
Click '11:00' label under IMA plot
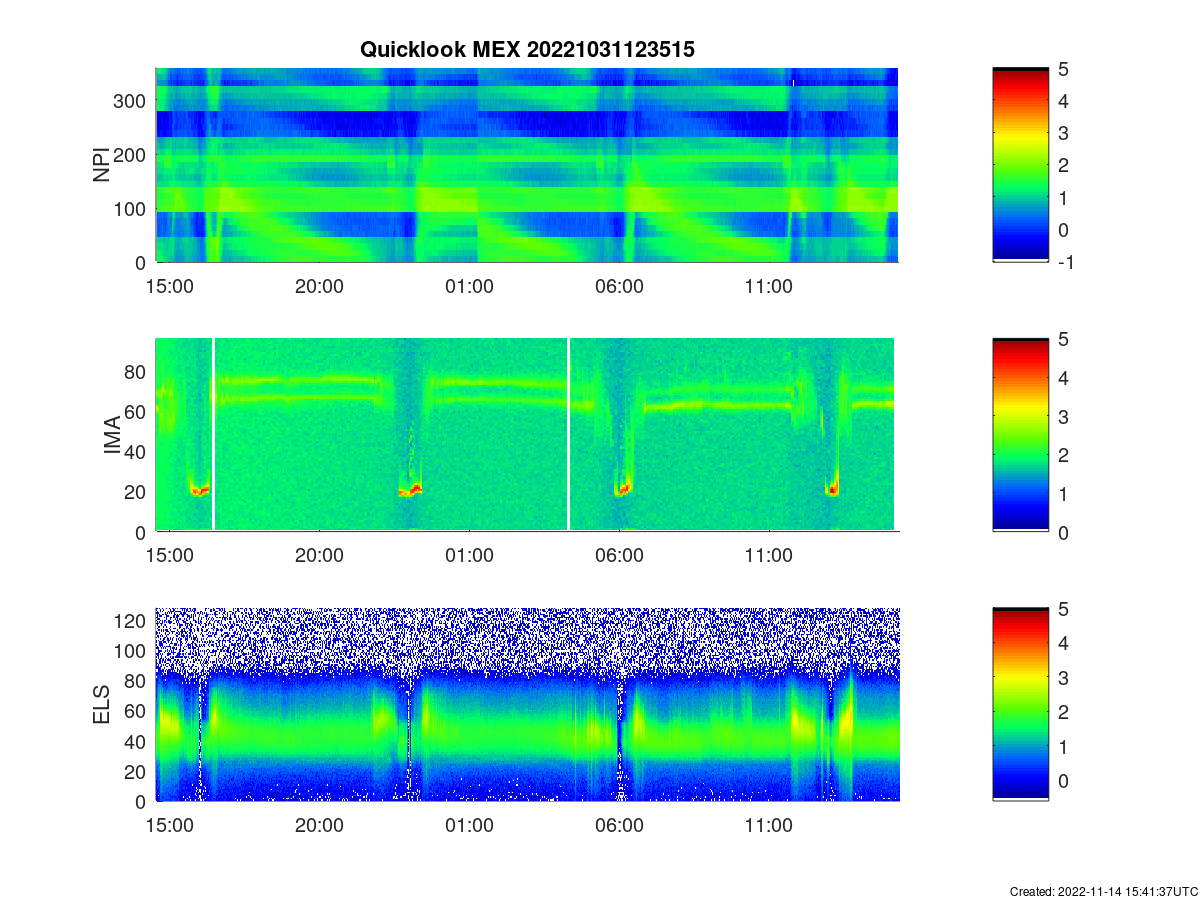(x=769, y=556)
